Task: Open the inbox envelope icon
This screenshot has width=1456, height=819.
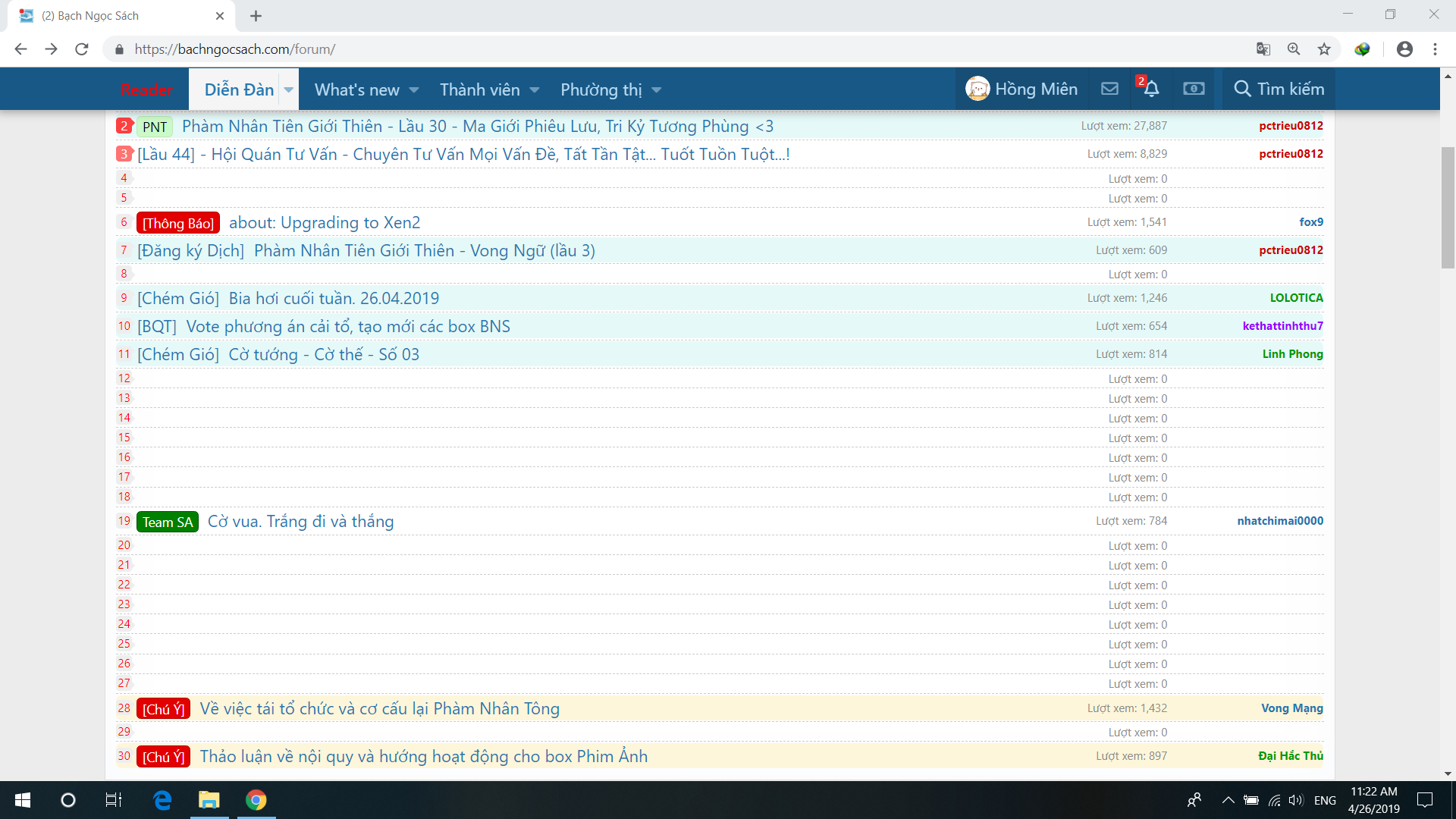Action: coord(1109,89)
